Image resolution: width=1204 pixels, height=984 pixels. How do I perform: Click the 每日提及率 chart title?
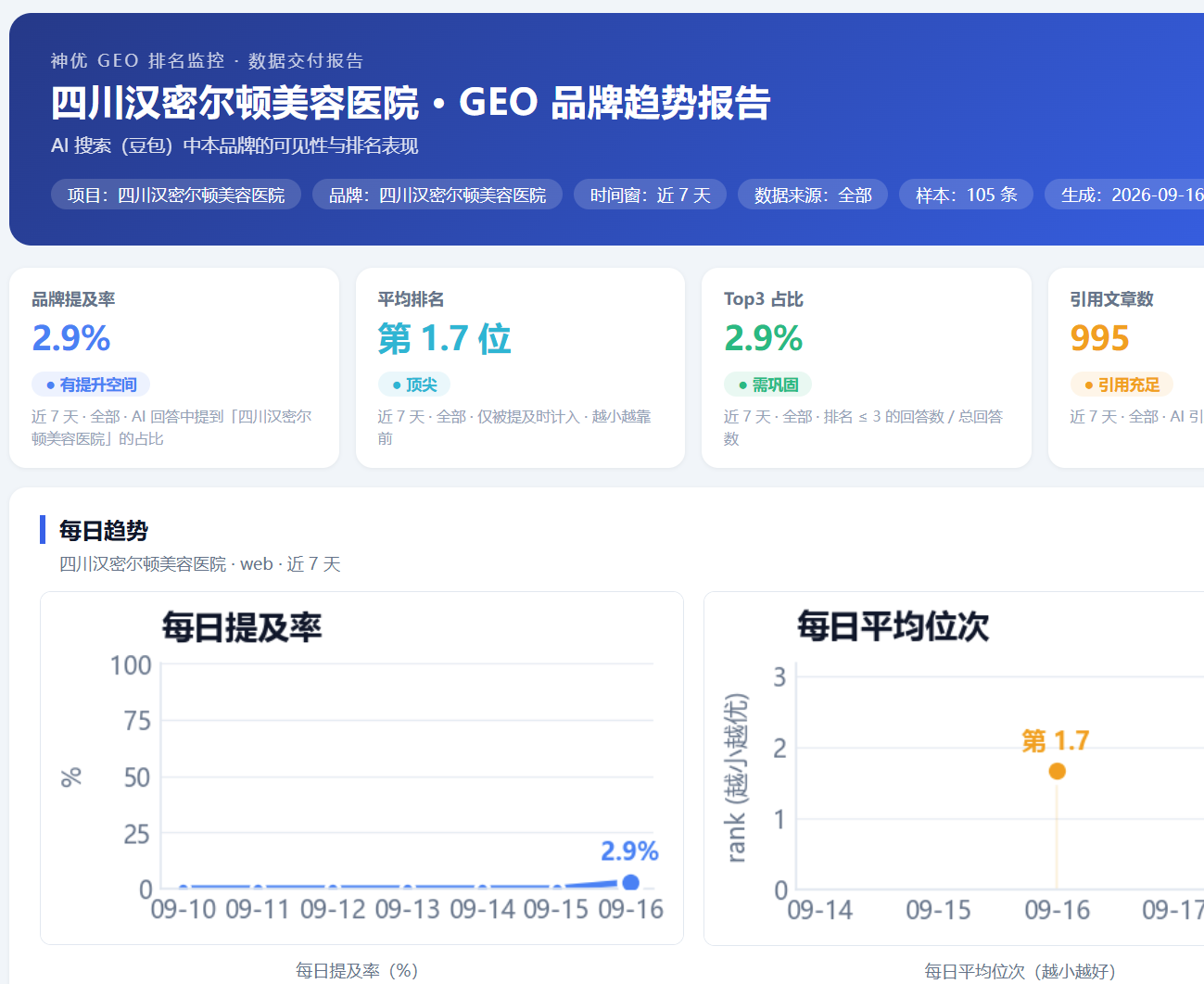[242, 627]
